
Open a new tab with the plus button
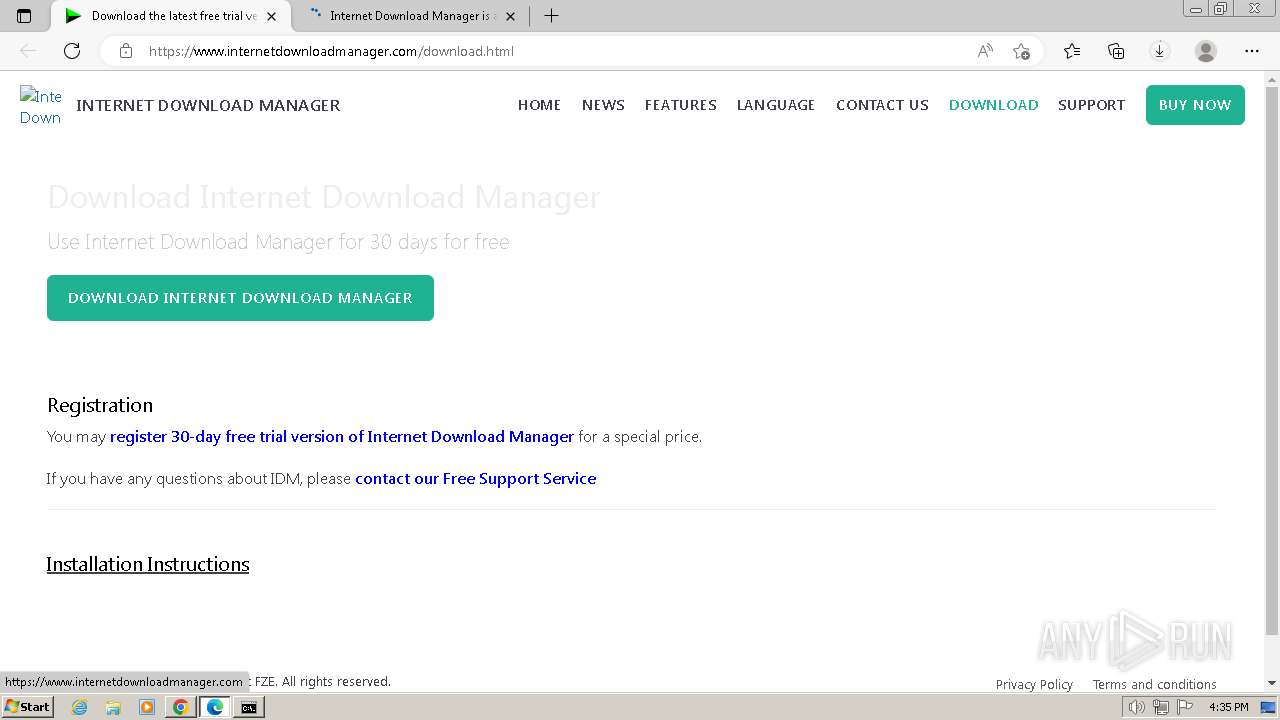(551, 16)
